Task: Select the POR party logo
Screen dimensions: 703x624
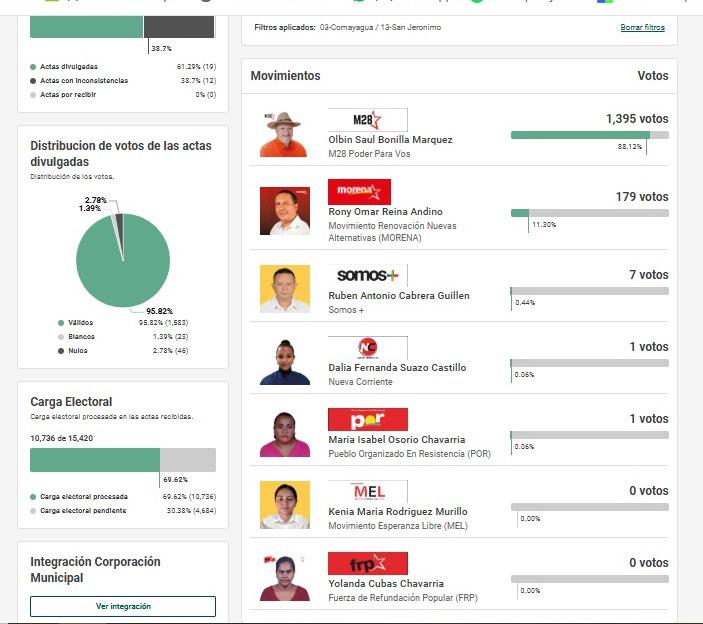Action: coord(367,420)
